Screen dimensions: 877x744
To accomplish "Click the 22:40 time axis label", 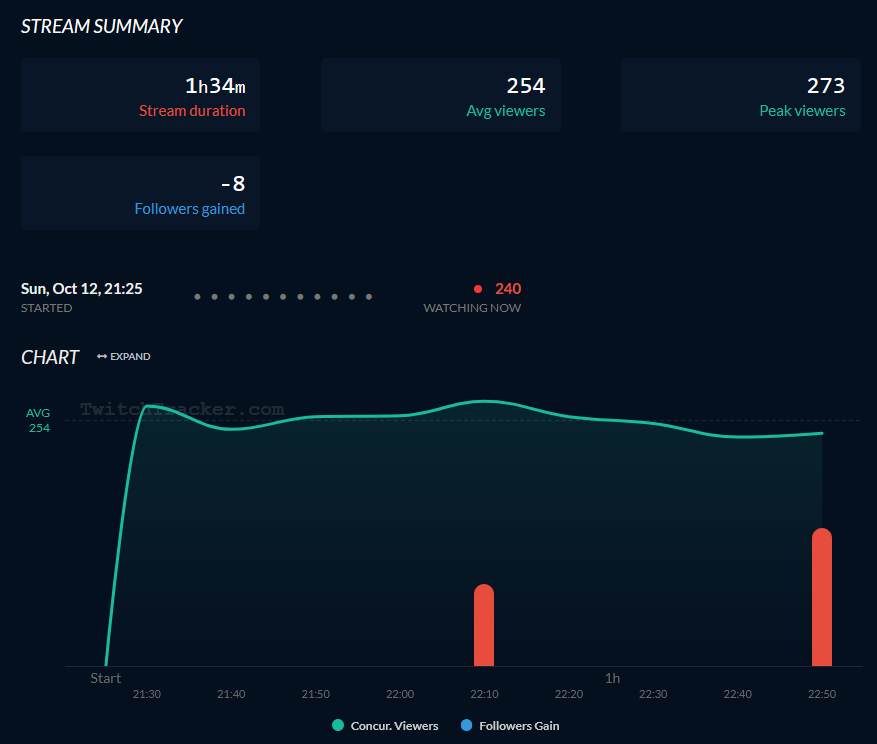I will (x=738, y=694).
